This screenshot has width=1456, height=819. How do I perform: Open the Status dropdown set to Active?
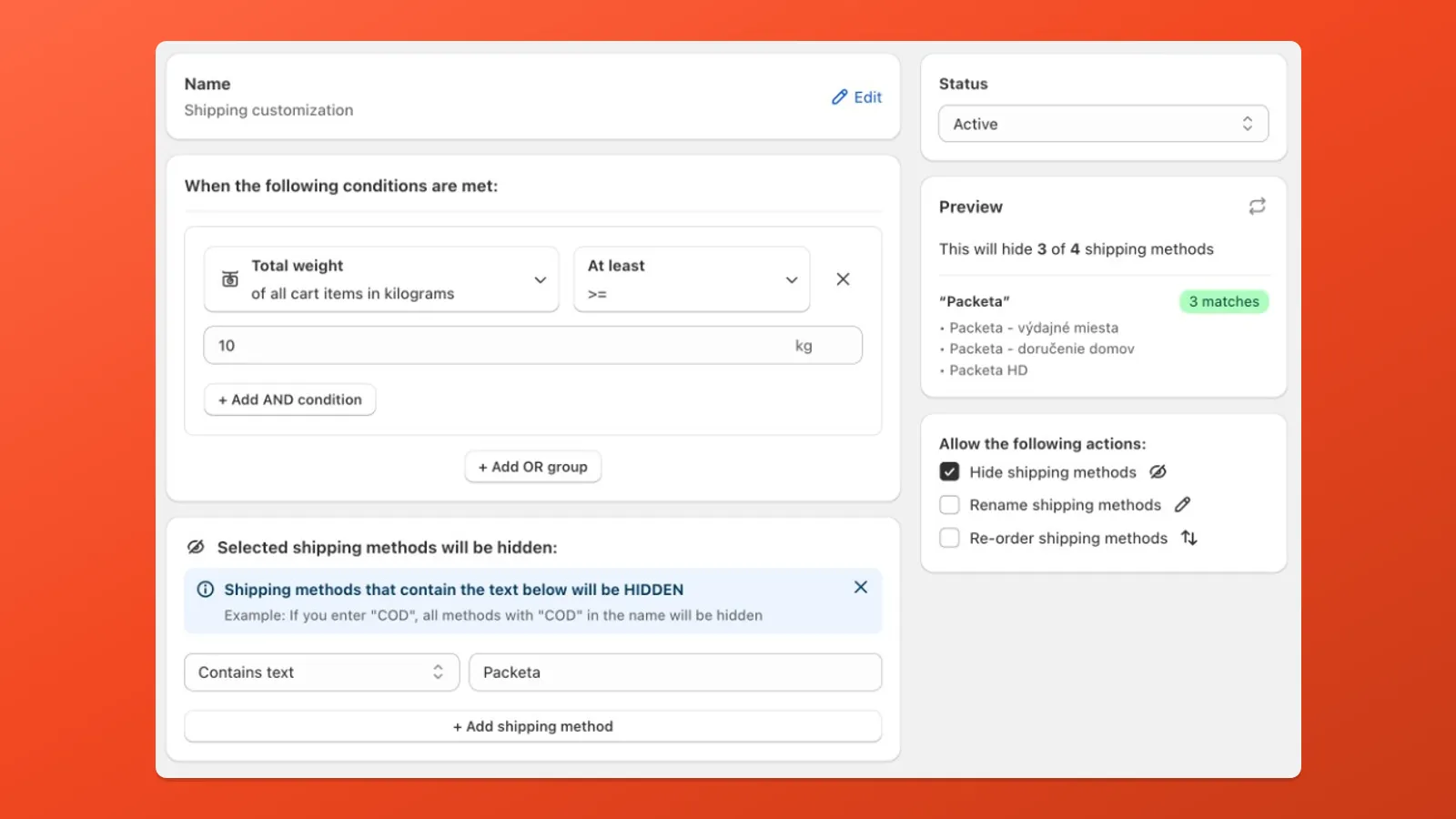click(1103, 123)
